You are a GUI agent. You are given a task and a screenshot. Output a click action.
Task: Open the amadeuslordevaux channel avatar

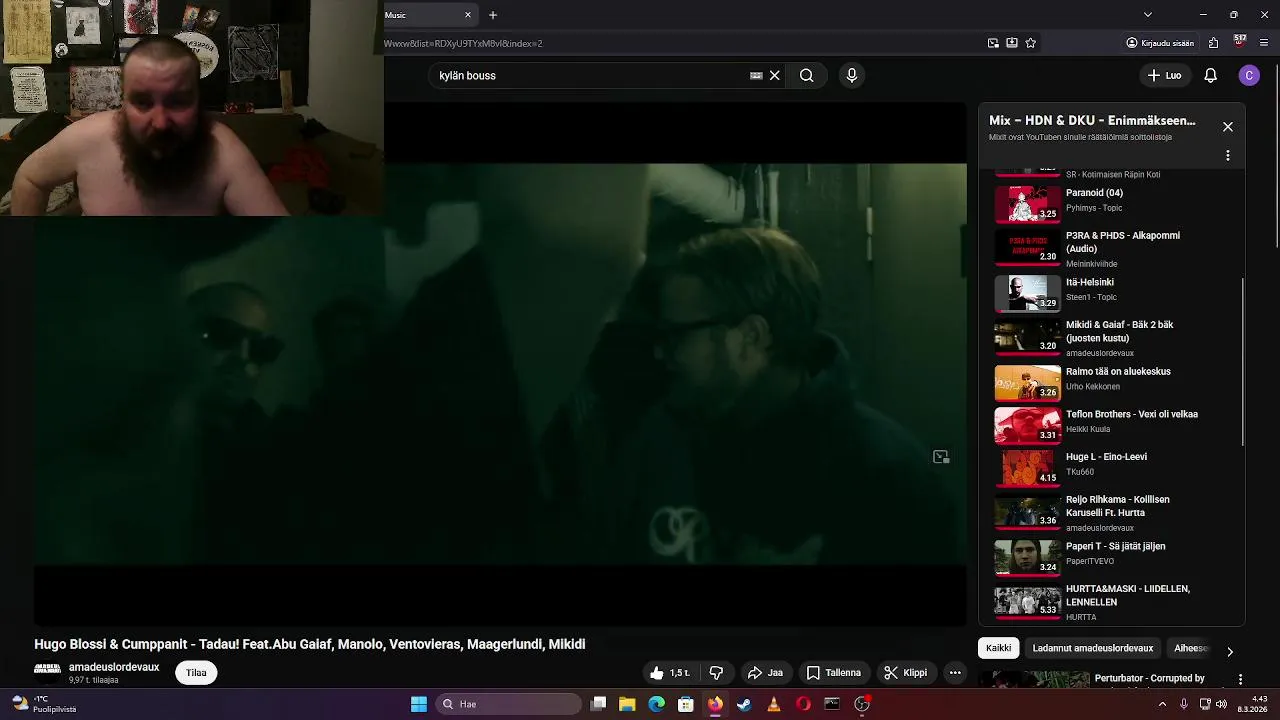(x=47, y=669)
